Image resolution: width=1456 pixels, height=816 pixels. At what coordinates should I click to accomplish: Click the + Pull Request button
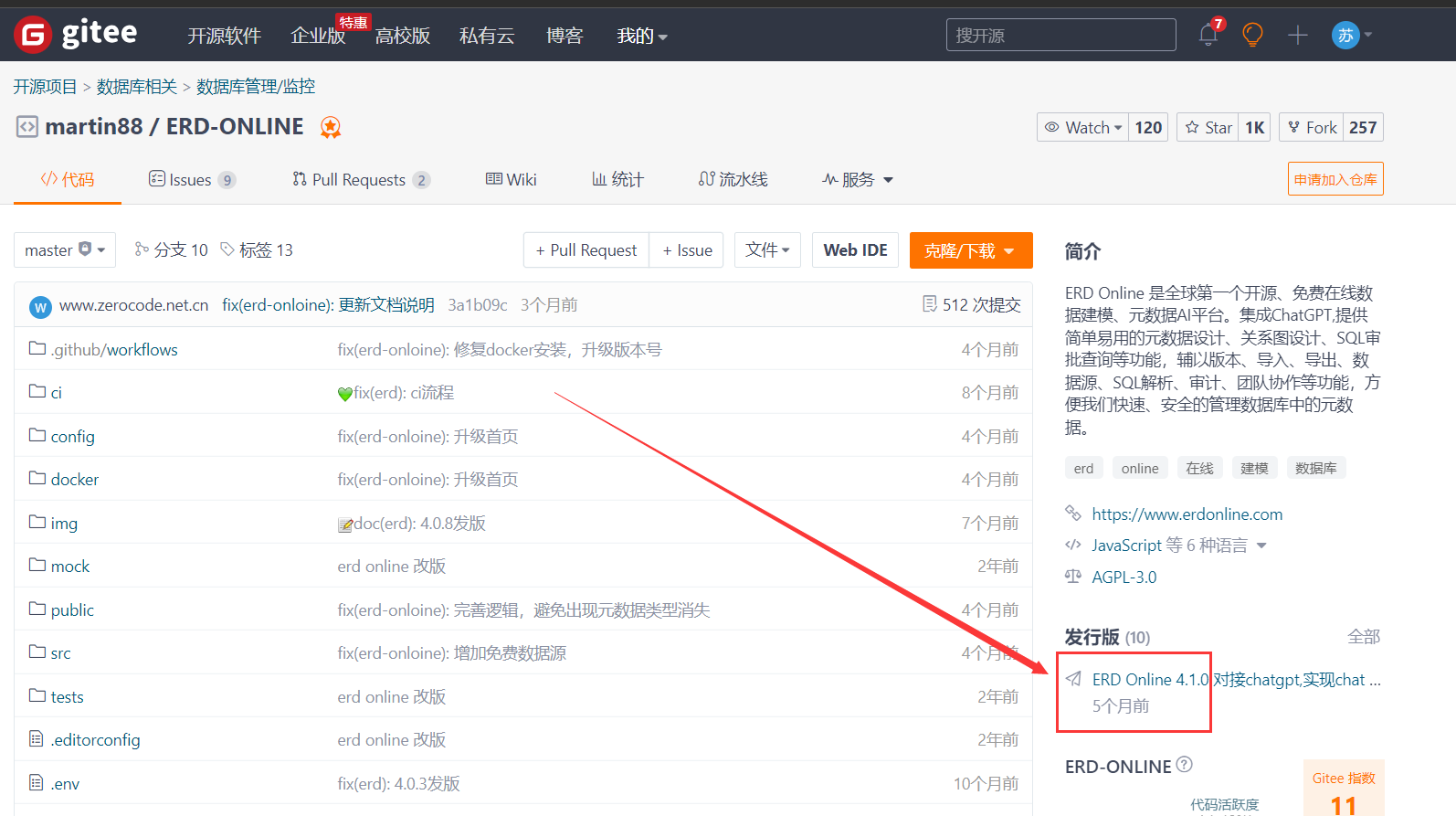click(x=586, y=249)
